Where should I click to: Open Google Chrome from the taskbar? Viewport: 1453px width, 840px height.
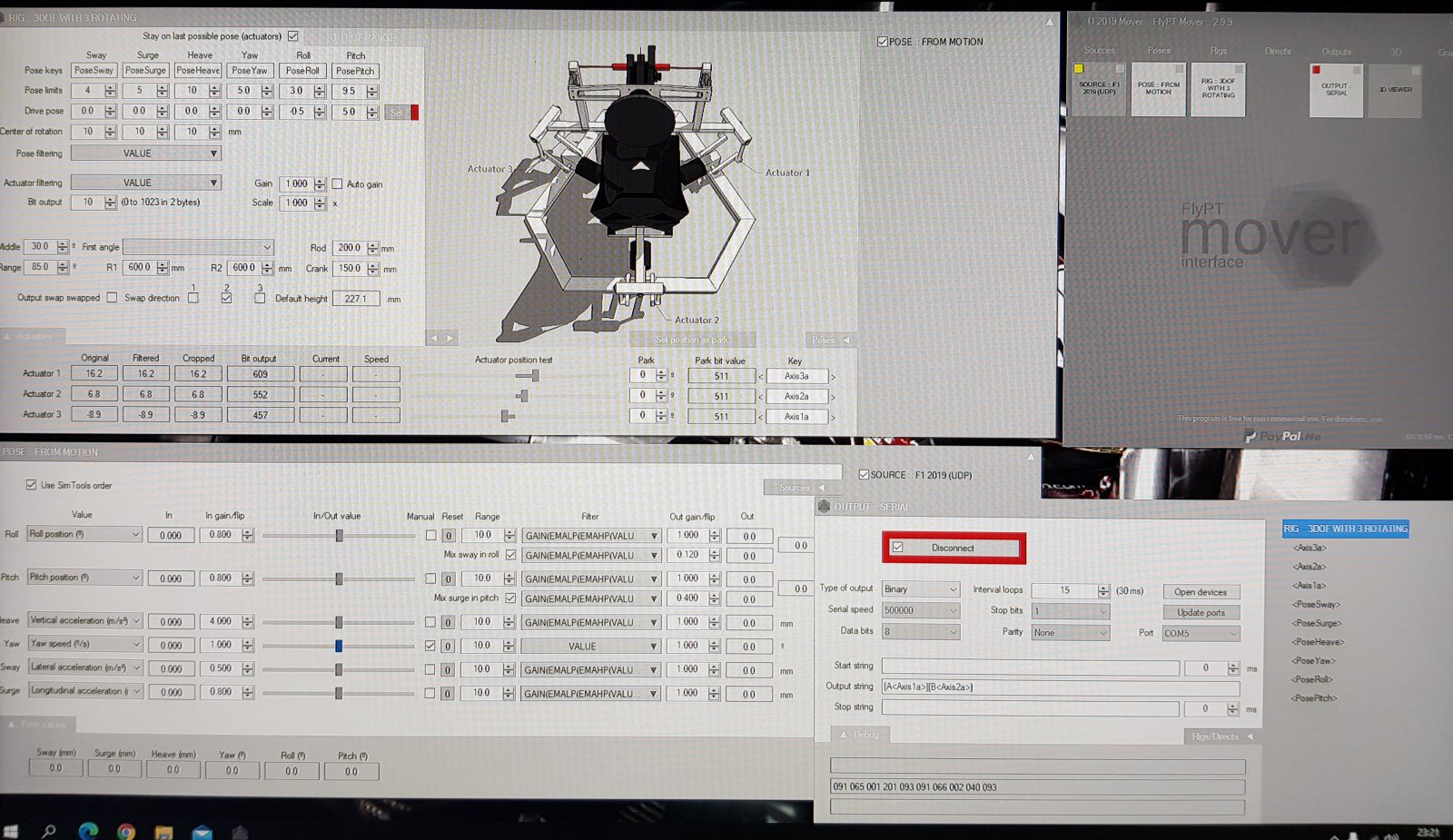(126, 831)
